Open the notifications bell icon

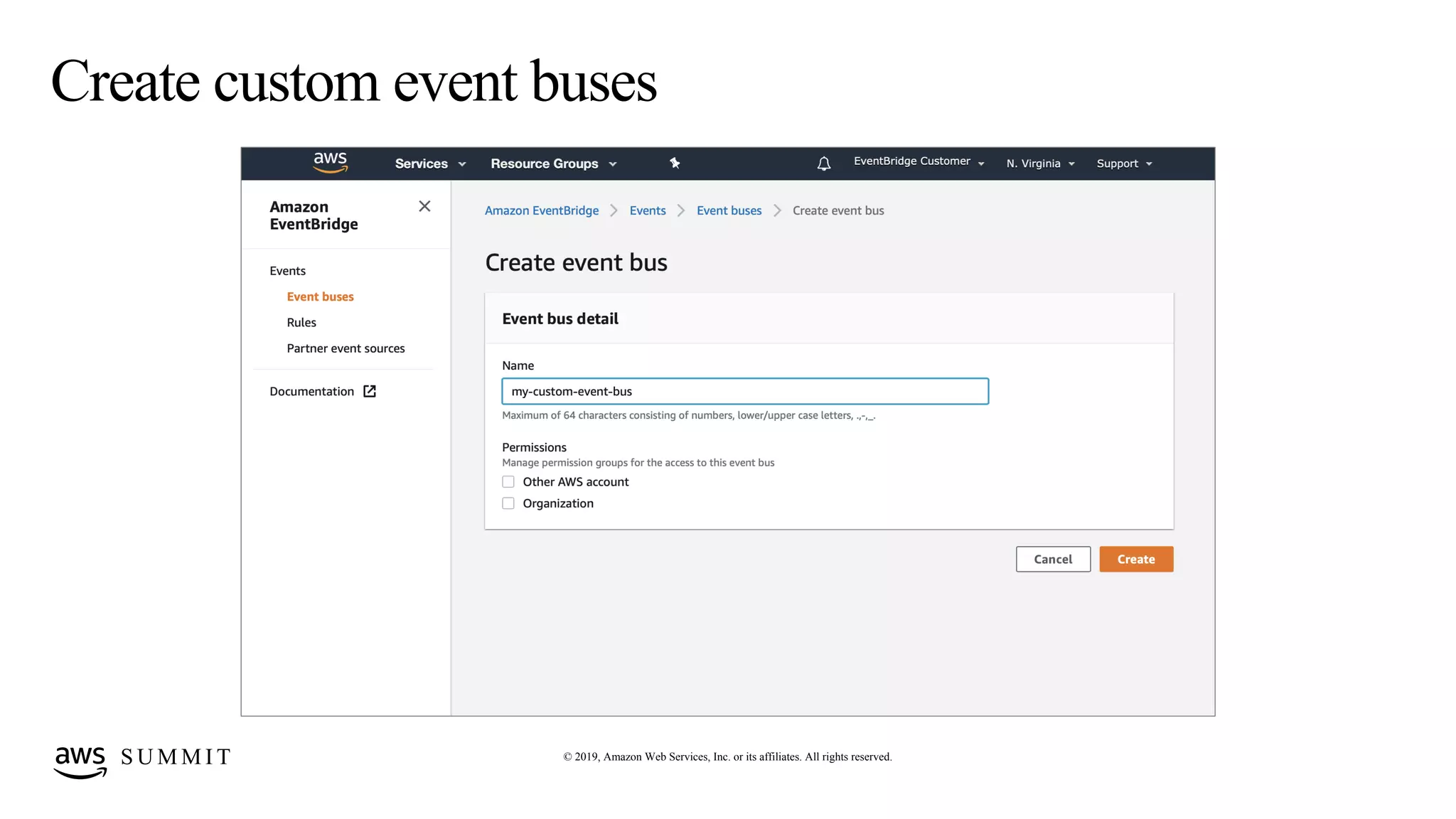click(x=824, y=164)
